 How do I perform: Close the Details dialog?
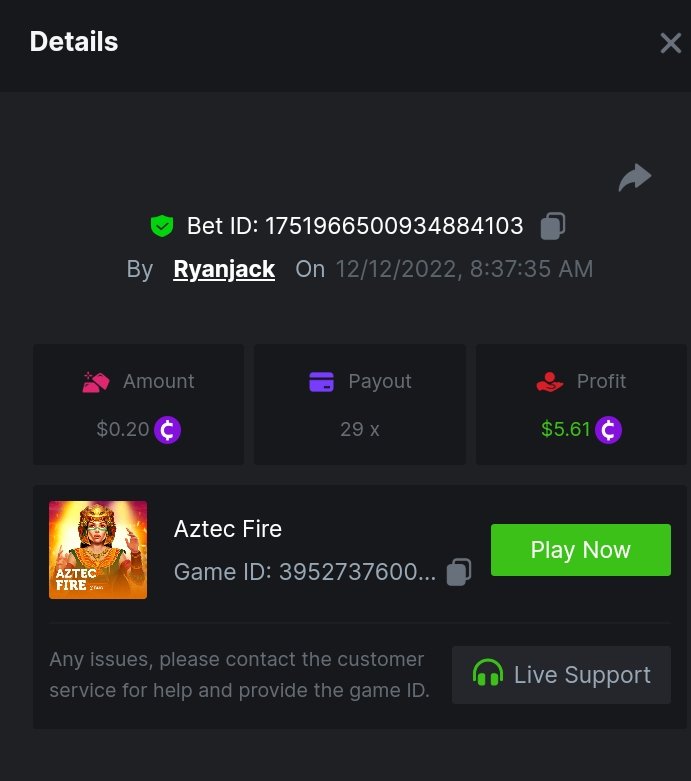click(670, 43)
